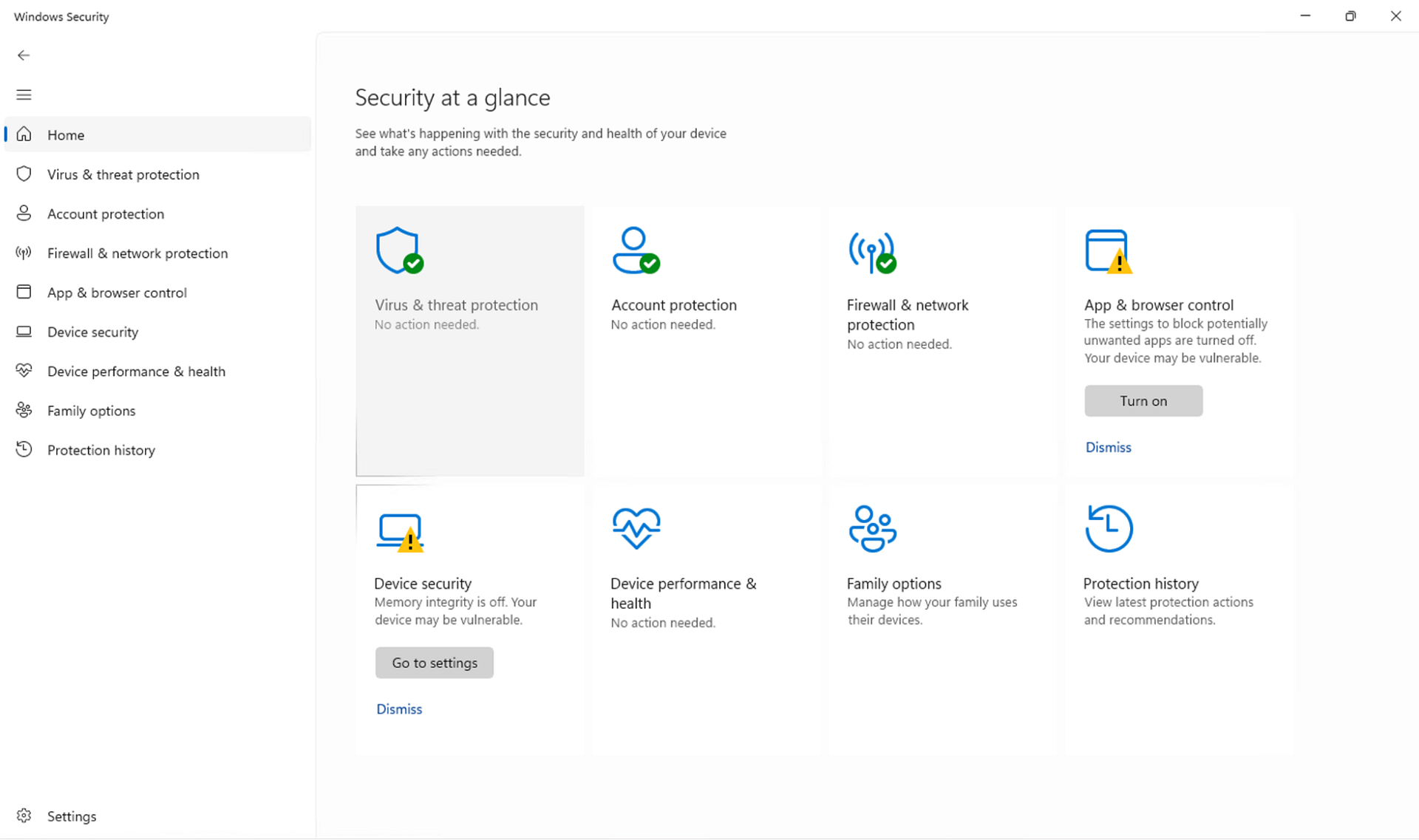
Task: Click the Firewall & network protection antenna tile icon
Action: coord(872,251)
